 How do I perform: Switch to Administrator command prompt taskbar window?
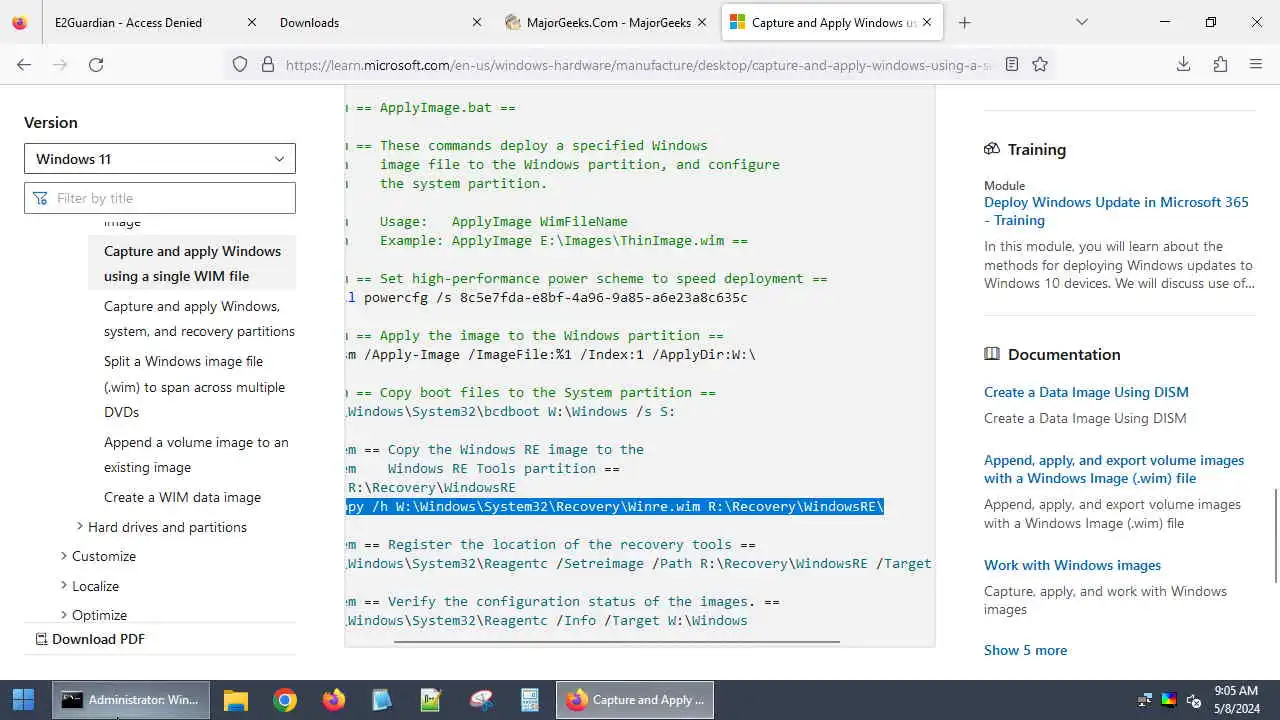click(x=131, y=700)
